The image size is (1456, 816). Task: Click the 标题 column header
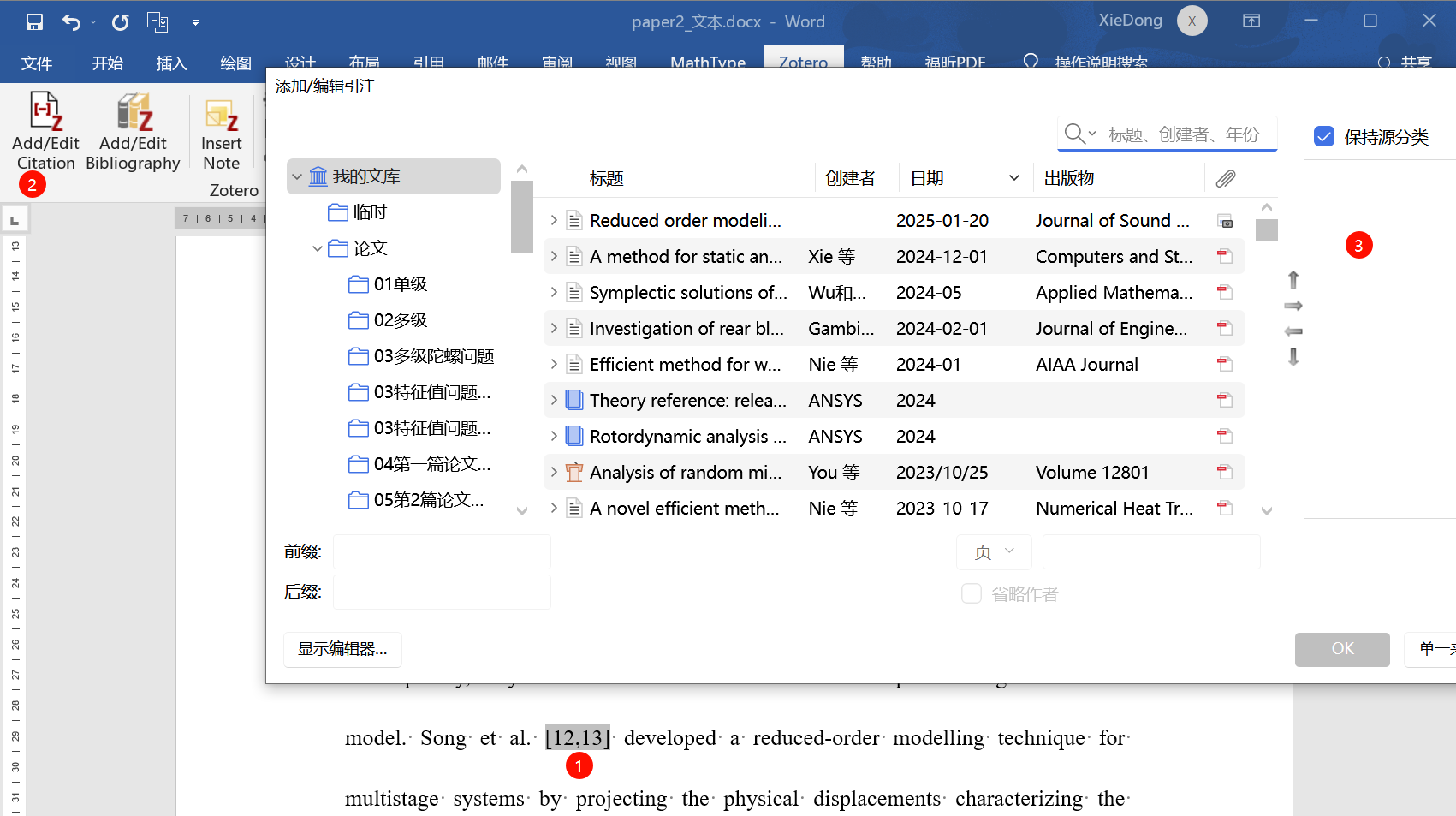(x=607, y=178)
